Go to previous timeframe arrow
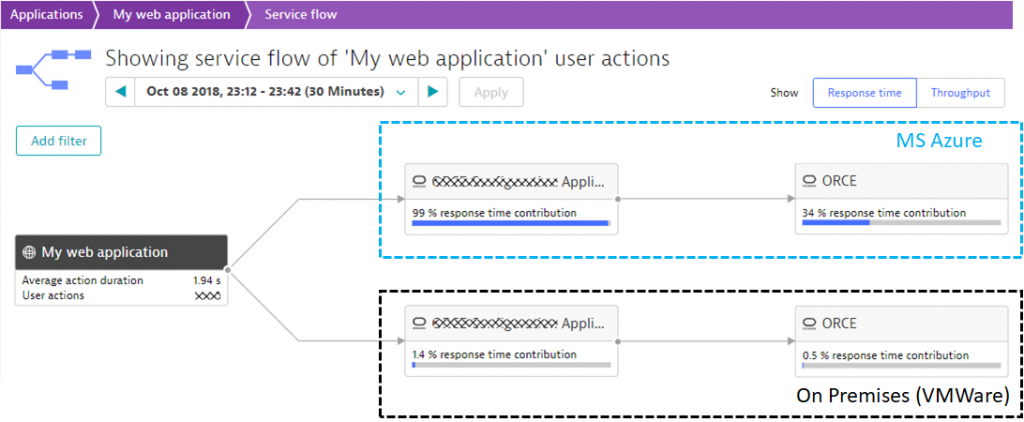 tap(120, 92)
